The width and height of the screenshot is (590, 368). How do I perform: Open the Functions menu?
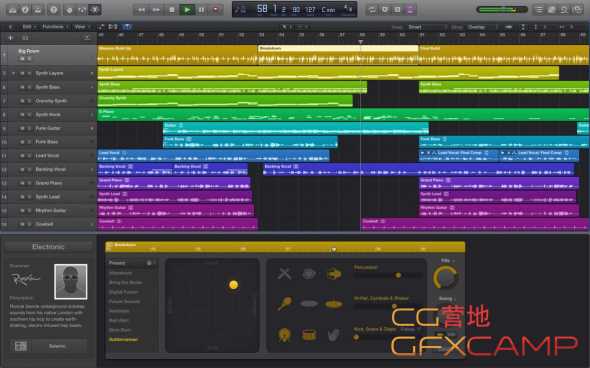coord(53,27)
